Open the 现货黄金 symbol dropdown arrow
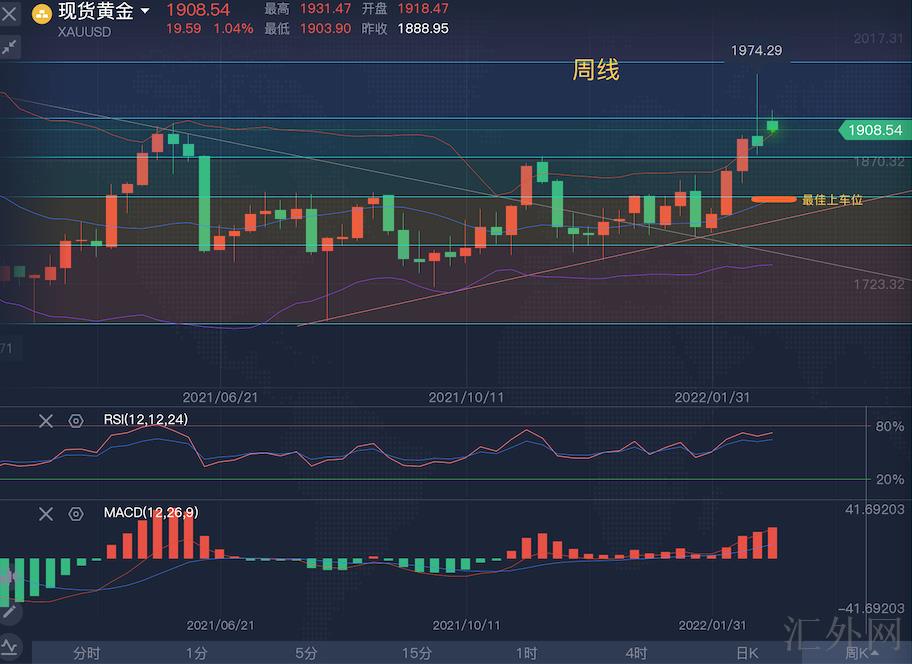Screen dimensions: 912x664 pyautogui.click(x=145, y=10)
